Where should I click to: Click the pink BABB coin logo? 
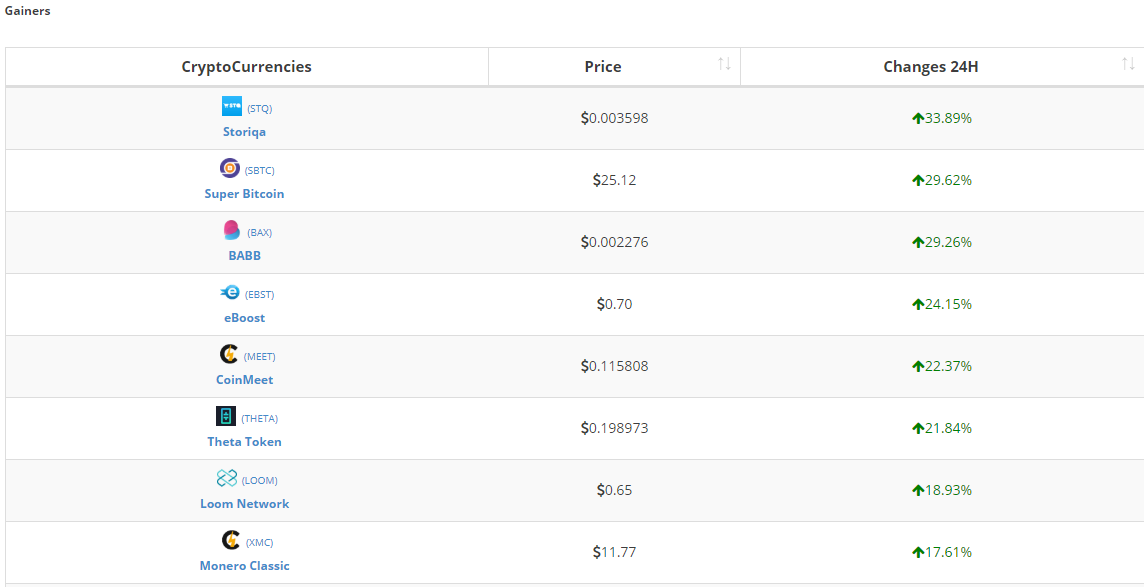tap(232, 230)
